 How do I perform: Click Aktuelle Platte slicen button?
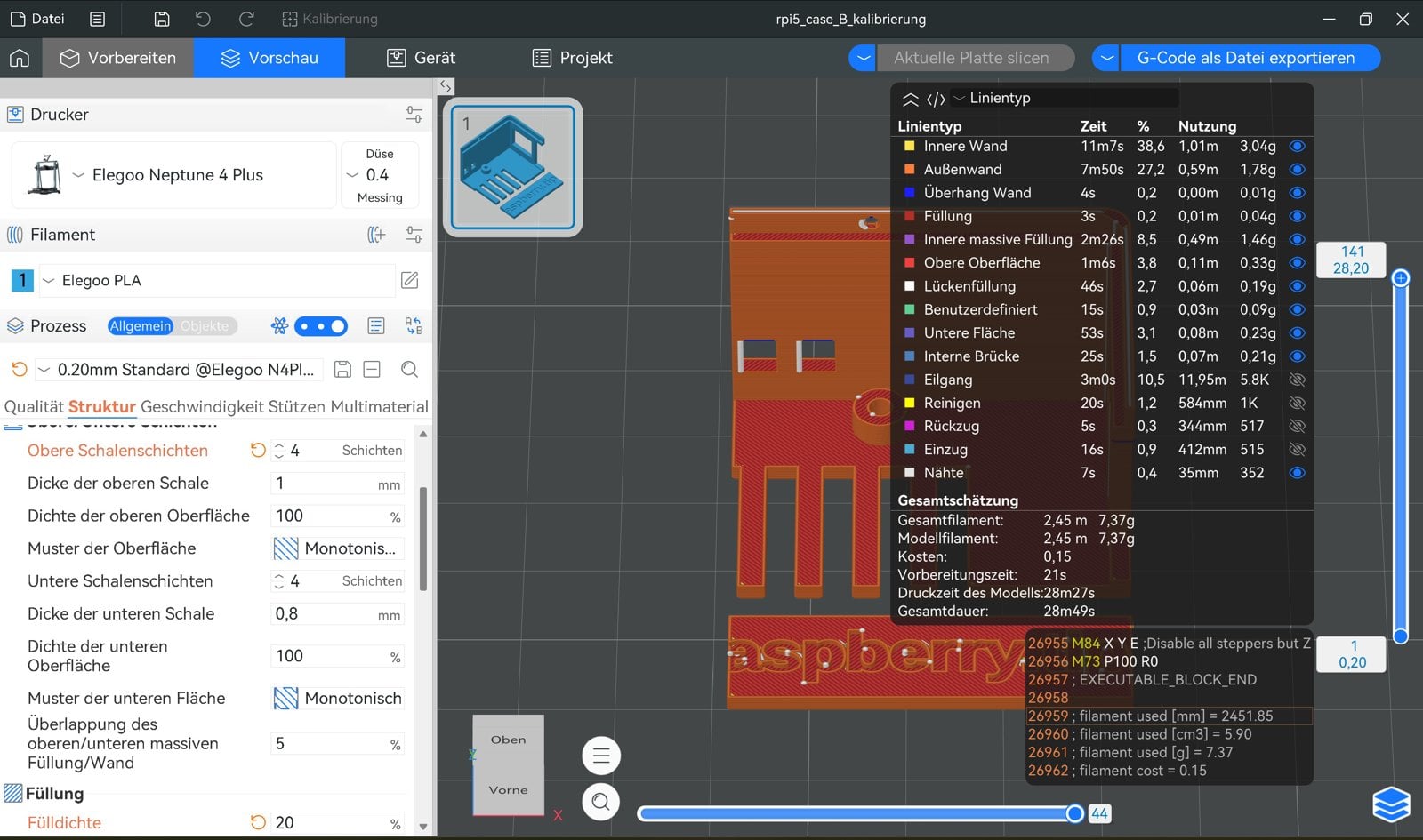[x=975, y=58]
